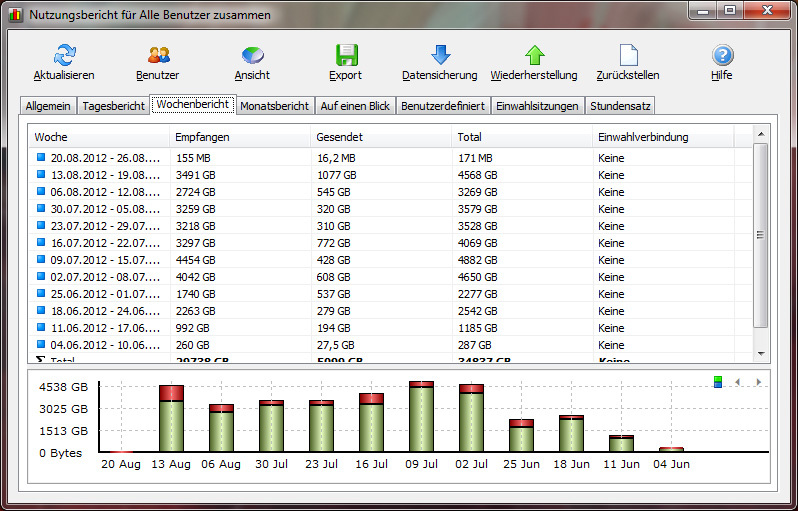Start Datensicherung with the blue arrow
Image resolution: width=798 pixels, height=511 pixels.
[x=440, y=55]
